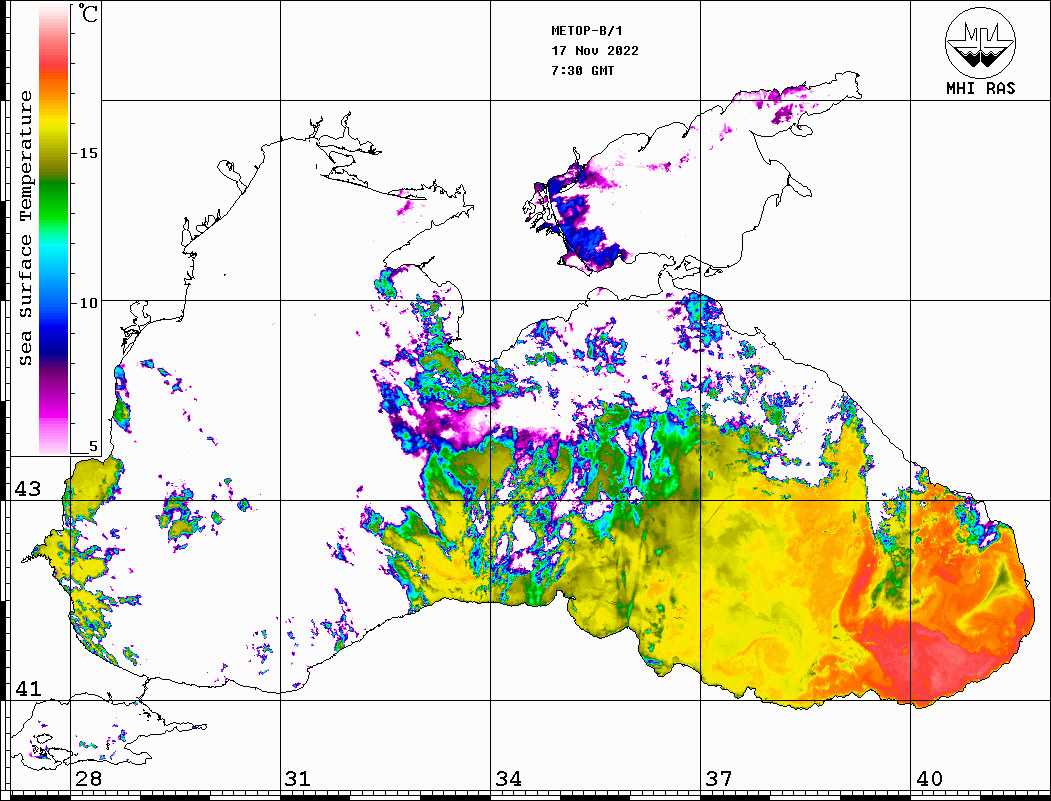Click the MHI RAS circular logo
This screenshot has height=801, width=1051.
click(x=980, y=43)
